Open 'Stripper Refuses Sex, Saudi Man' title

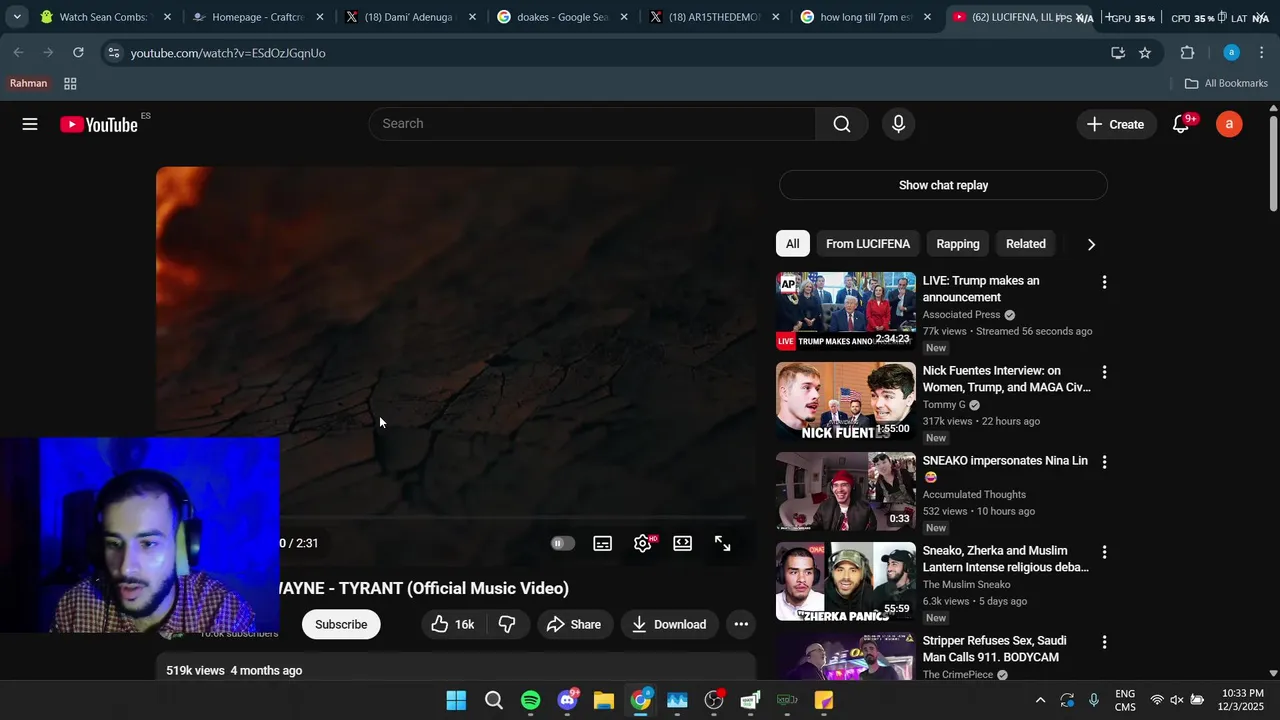pos(994,649)
